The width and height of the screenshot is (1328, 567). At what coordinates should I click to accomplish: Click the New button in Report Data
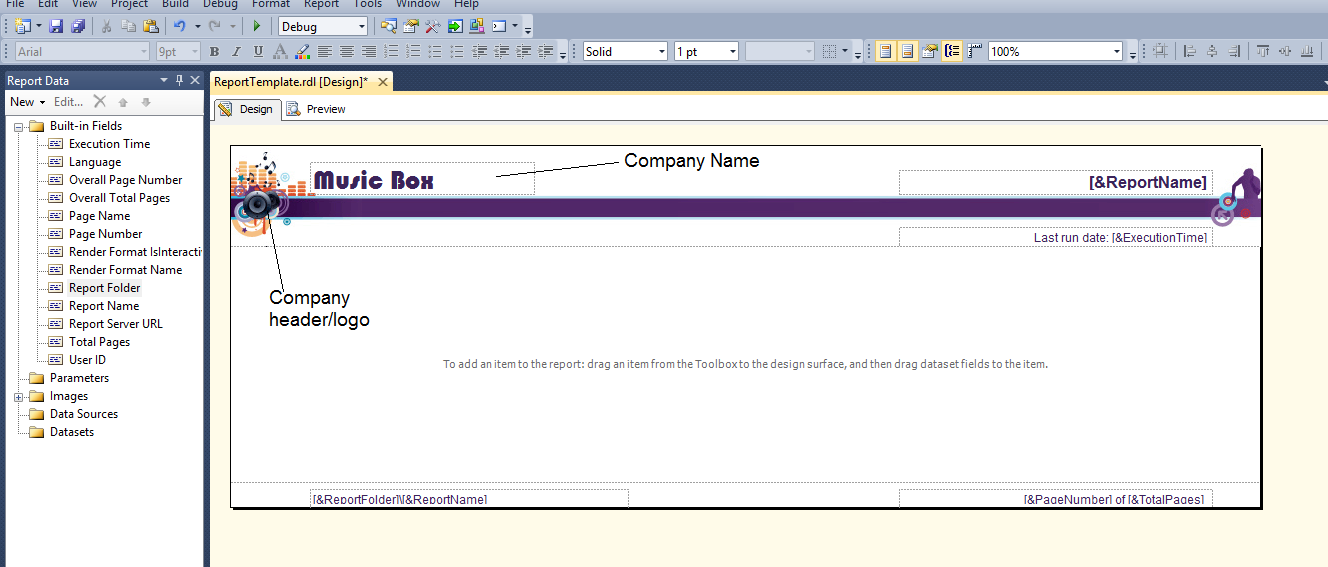click(27, 101)
